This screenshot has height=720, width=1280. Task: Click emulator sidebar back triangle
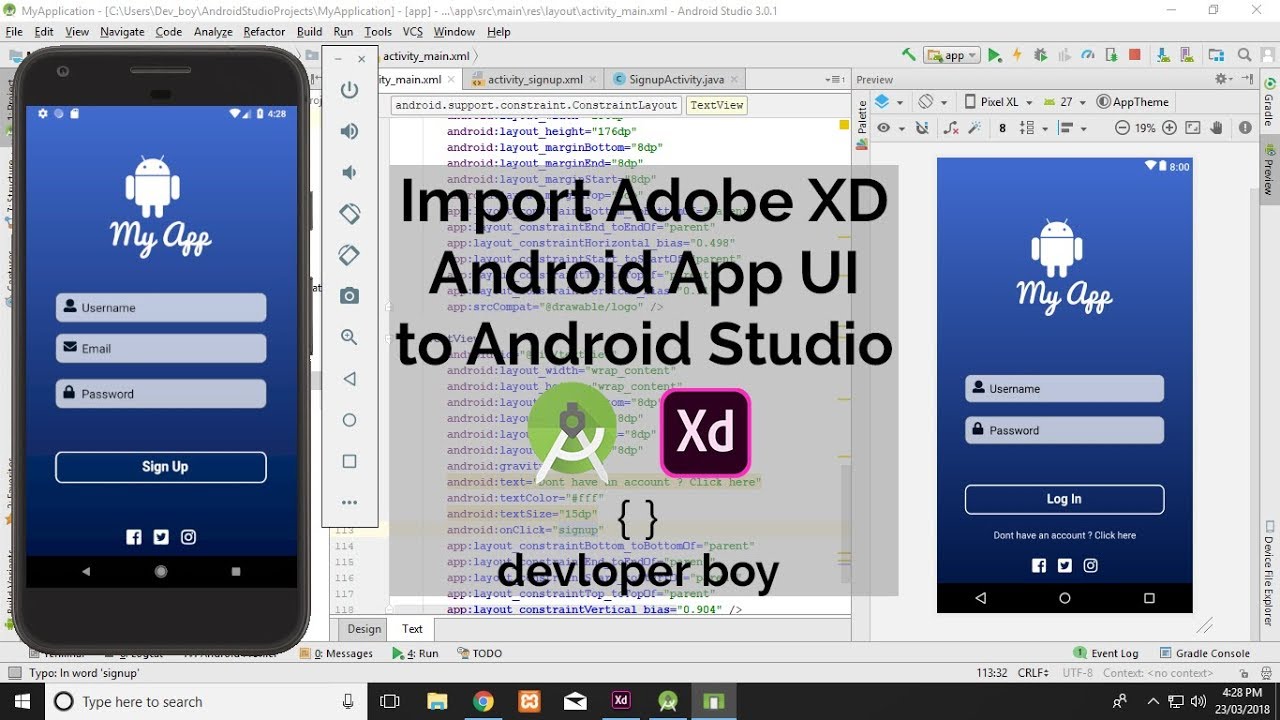pyautogui.click(x=349, y=379)
